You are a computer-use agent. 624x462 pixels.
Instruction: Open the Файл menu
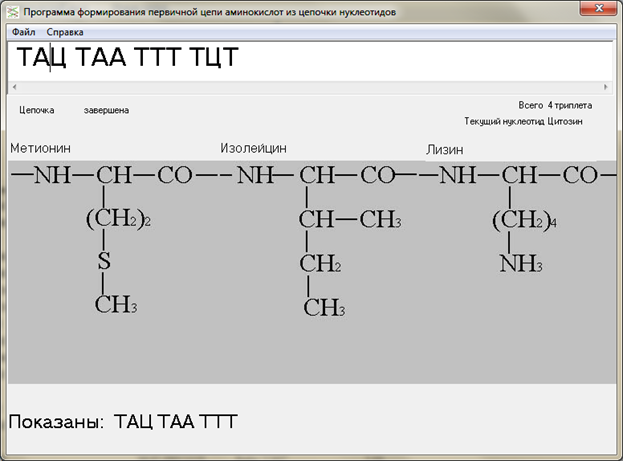pyautogui.click(x=23, y=32)
